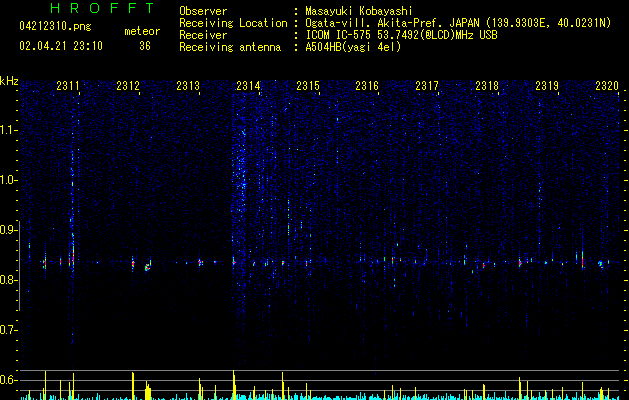Screen dimensions: 629x400
Task: Click the date stamp 02.04.21 23:10
Action: pos(61,46)
